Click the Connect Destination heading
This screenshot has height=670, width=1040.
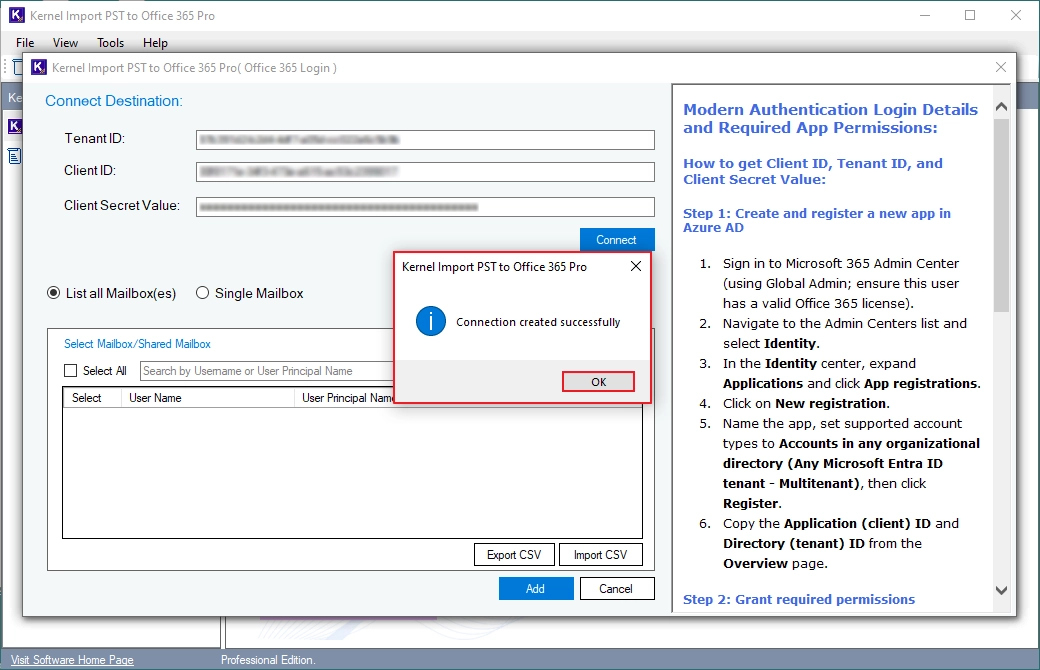(114, 101)
